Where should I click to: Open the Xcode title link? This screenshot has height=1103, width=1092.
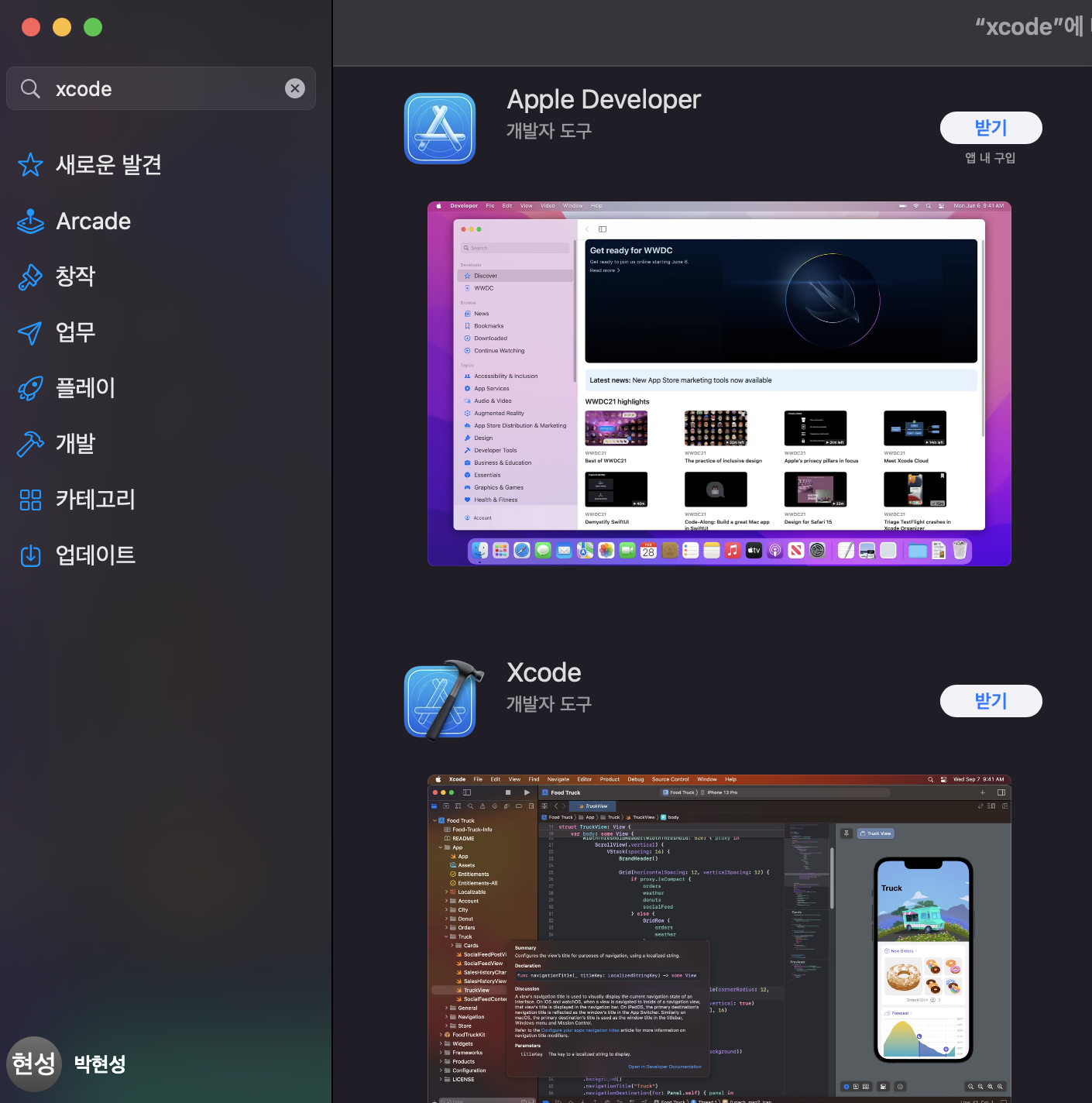(544, 672)
